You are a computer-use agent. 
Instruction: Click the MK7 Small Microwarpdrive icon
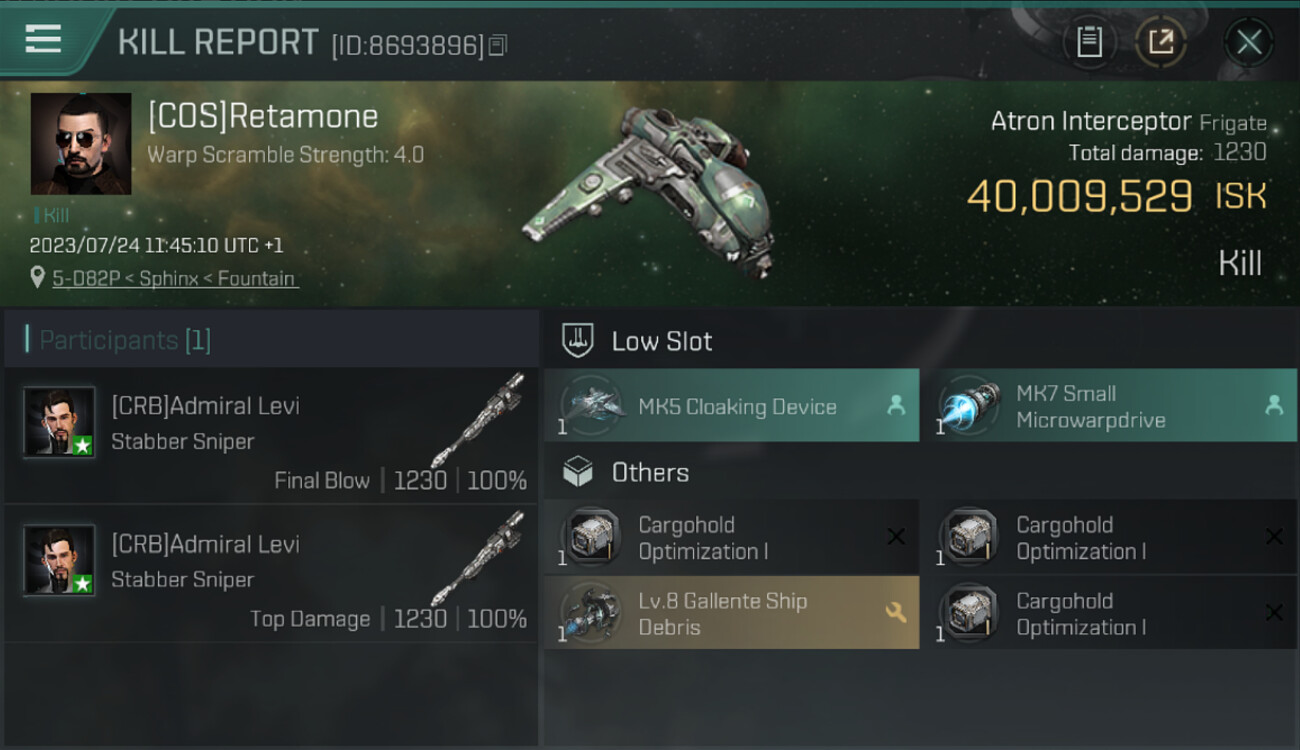click(x=970, y=406)
